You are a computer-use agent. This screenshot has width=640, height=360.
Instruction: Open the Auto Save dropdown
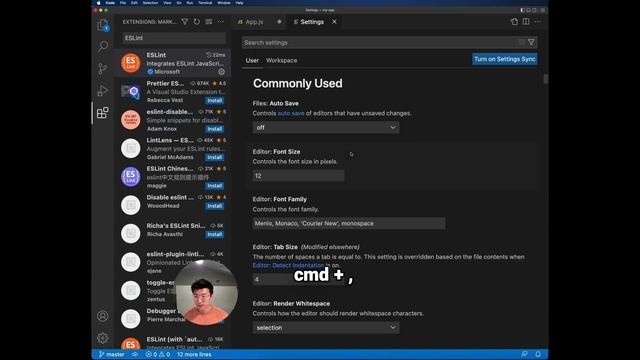pos(326,127)
